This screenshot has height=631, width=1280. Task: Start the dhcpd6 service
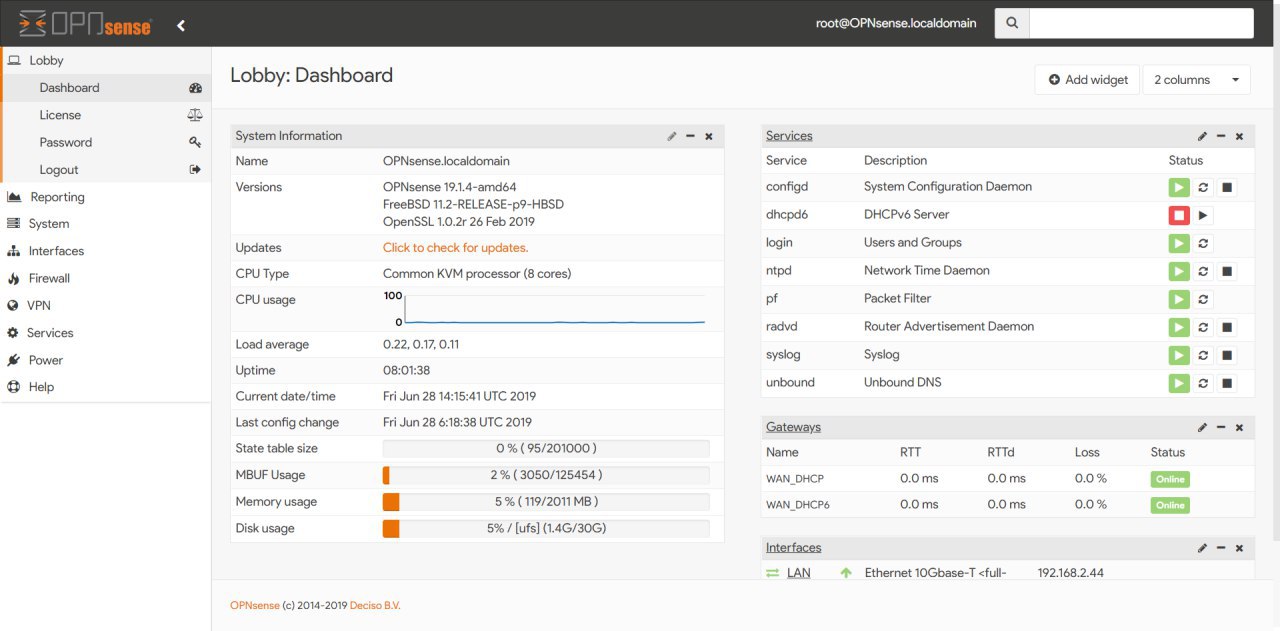click(1204, 215)
